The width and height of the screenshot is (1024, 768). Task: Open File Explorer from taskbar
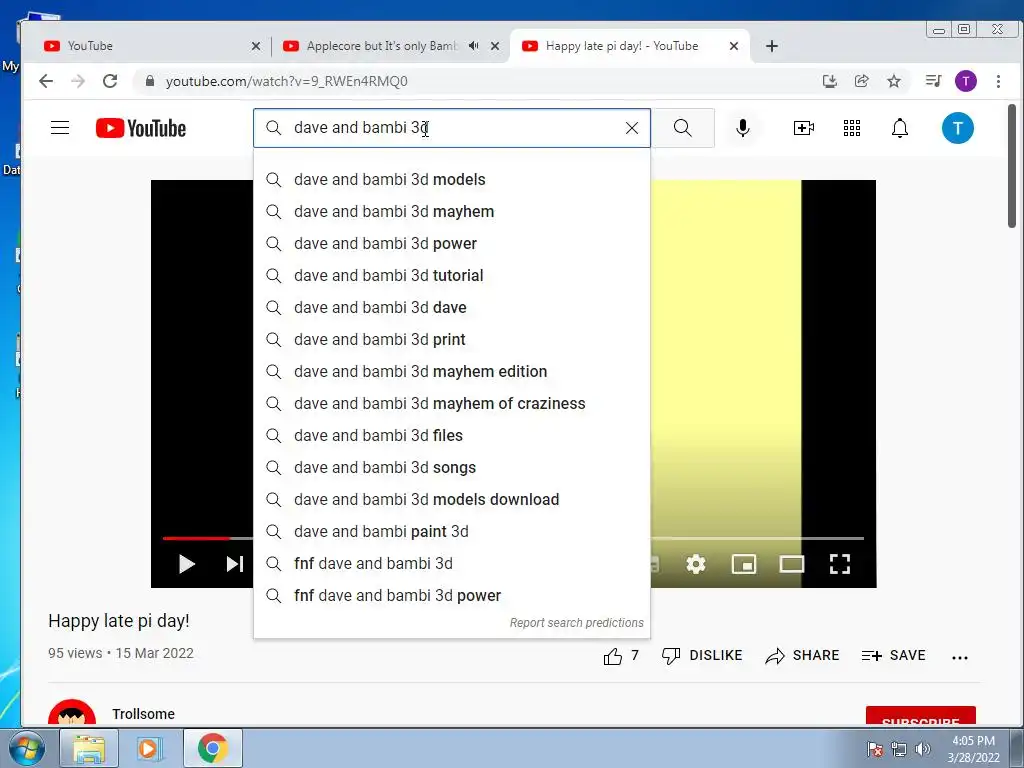point(89,748)
